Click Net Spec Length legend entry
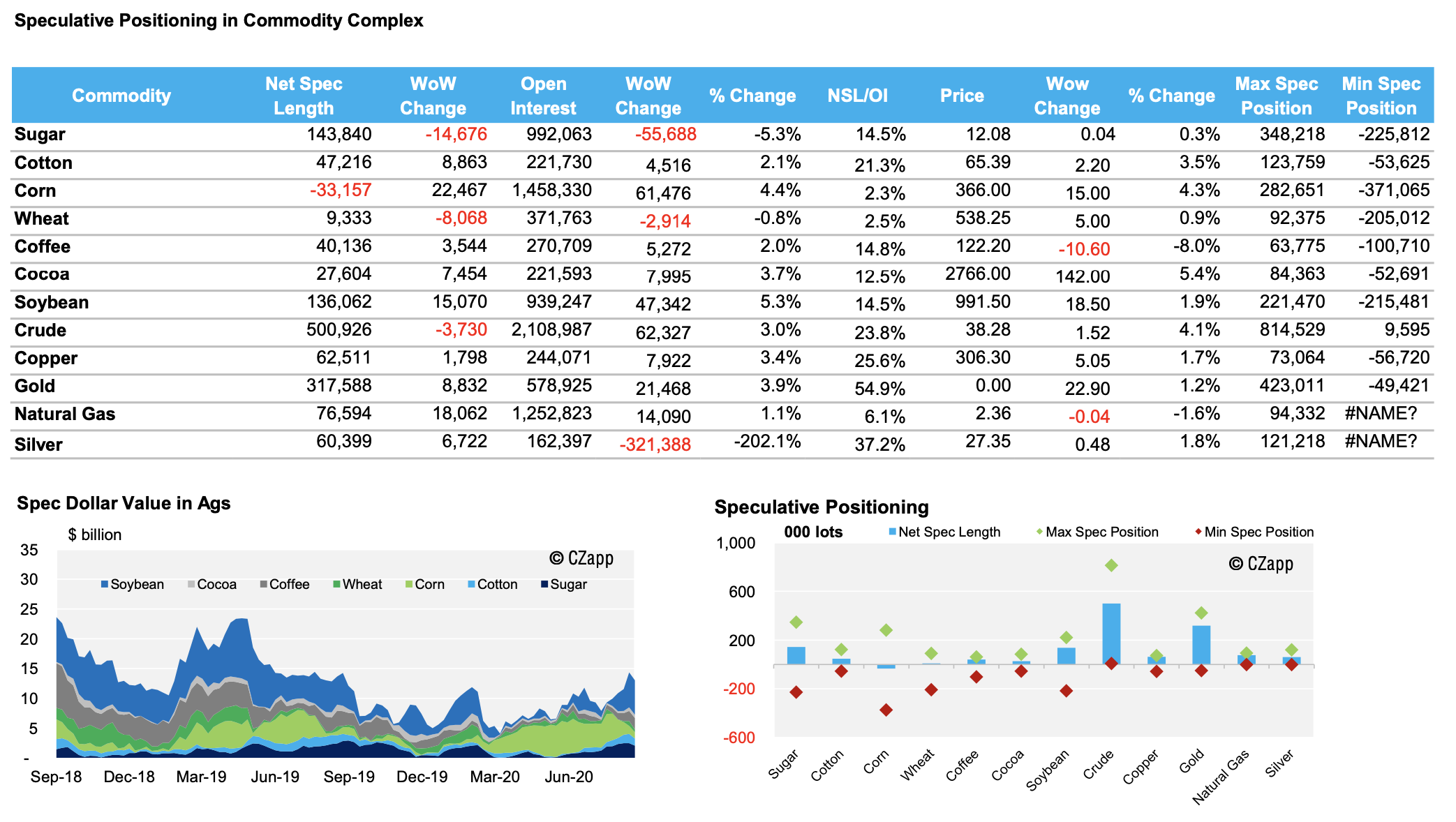1456x822 pixels. pyautogui.click(x=944, y=532)
